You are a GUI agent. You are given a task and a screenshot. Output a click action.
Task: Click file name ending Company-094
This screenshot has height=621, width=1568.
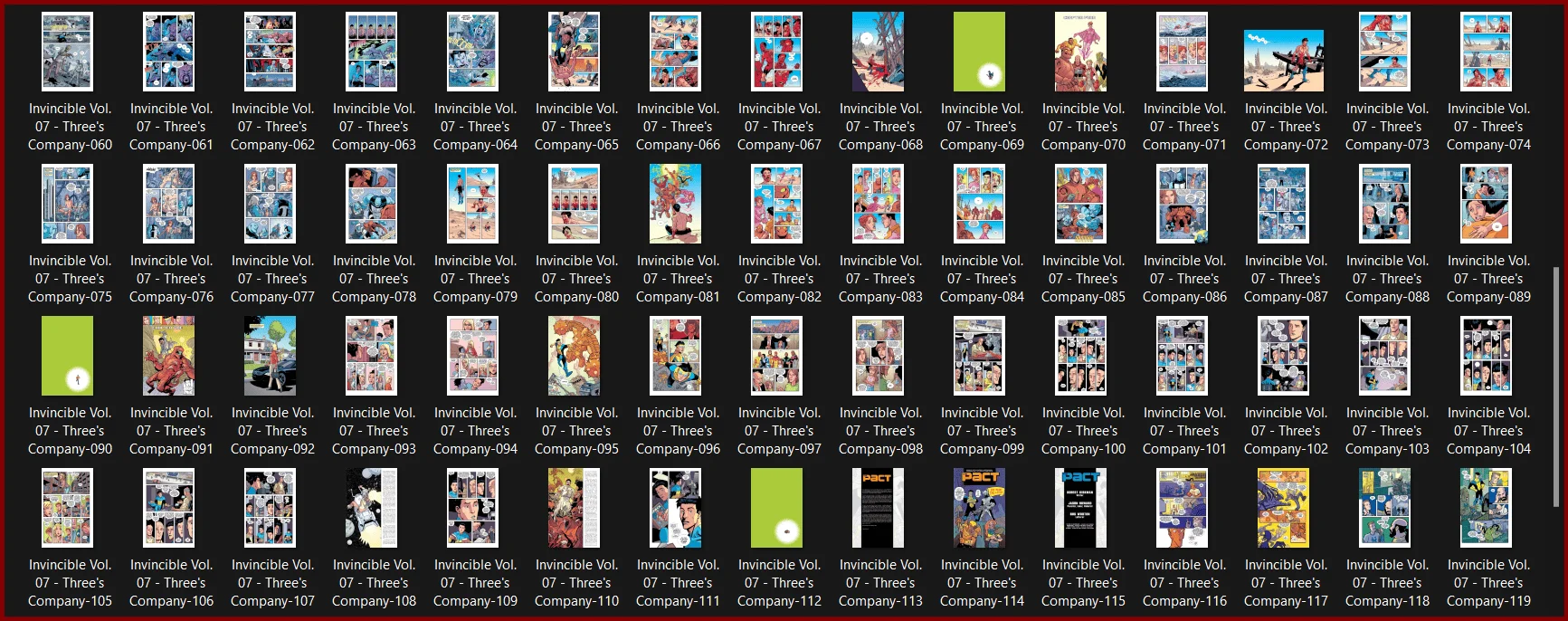[475, 431]
